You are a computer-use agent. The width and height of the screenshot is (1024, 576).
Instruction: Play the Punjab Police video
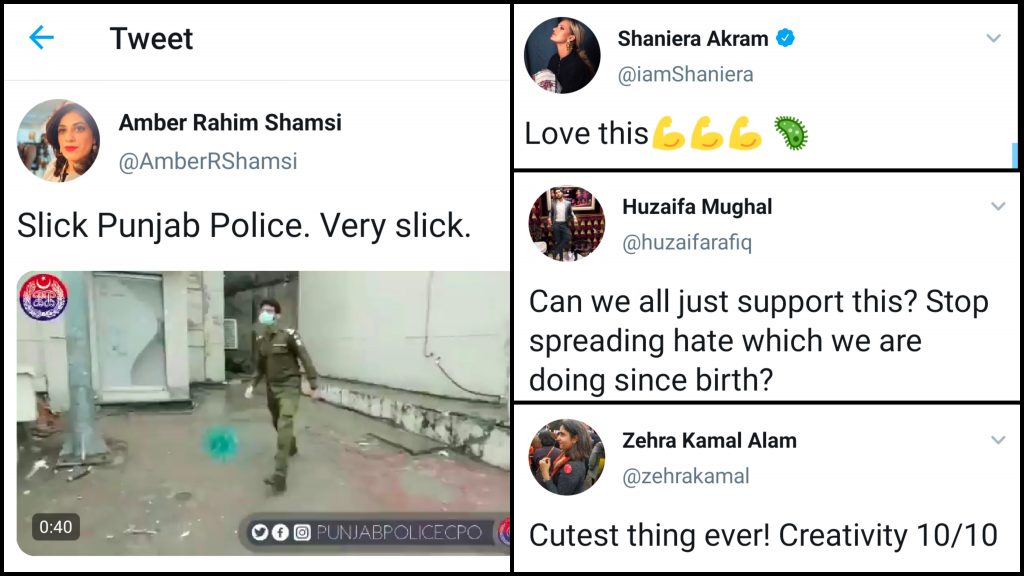263,413
